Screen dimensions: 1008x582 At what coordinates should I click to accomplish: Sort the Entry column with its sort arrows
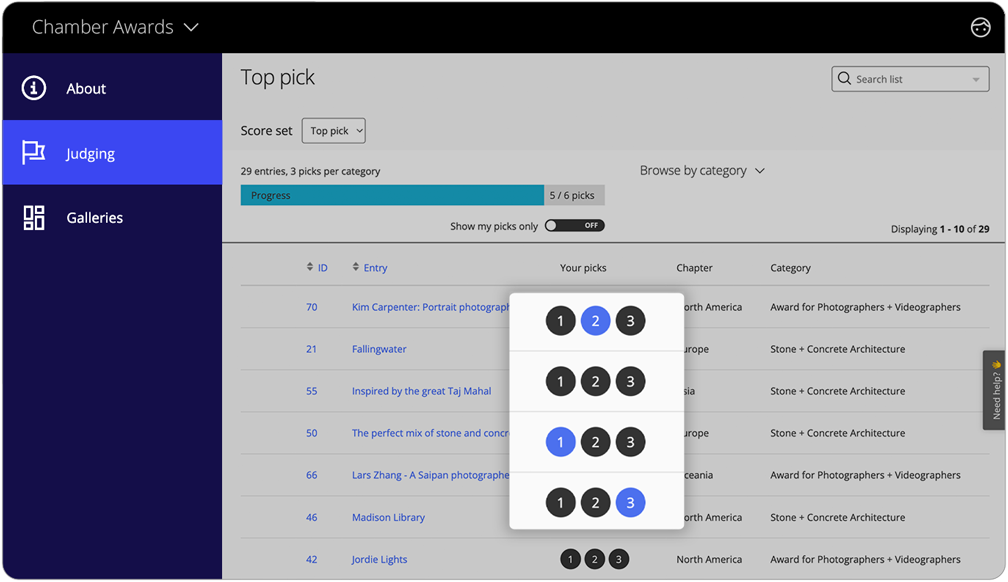click(x=356, y=267)
